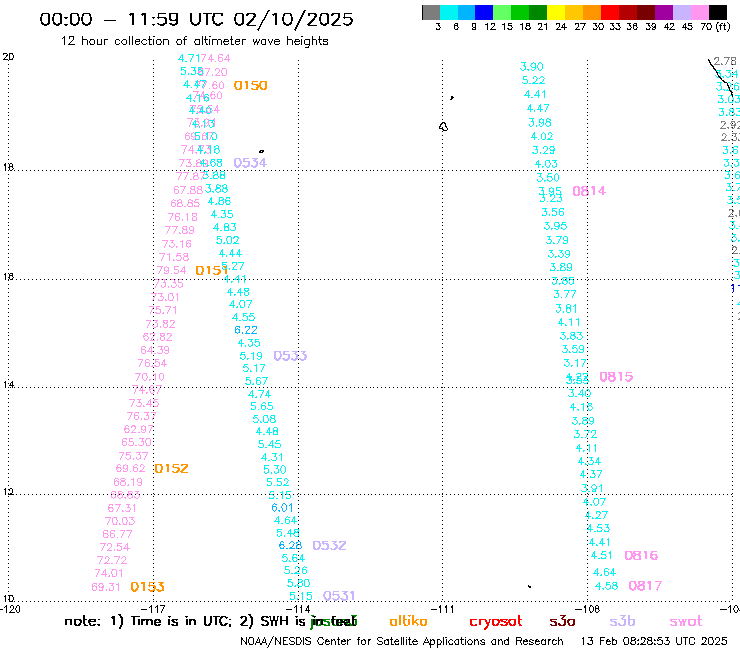Click the cyan value 3.29
The width and height of the screenshot is (740, 650).
click(544, 150)
